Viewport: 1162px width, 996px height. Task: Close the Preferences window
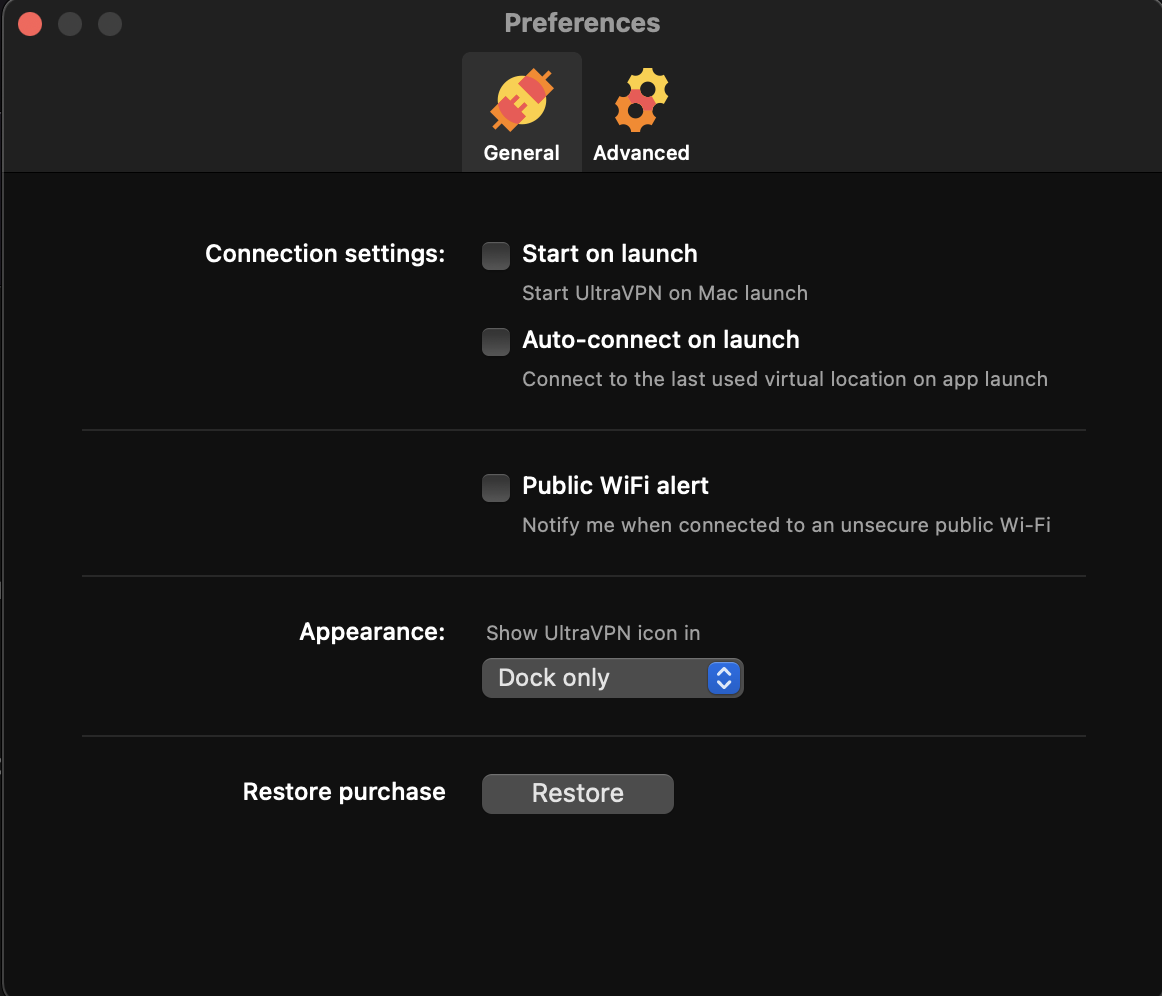point(30,24)
